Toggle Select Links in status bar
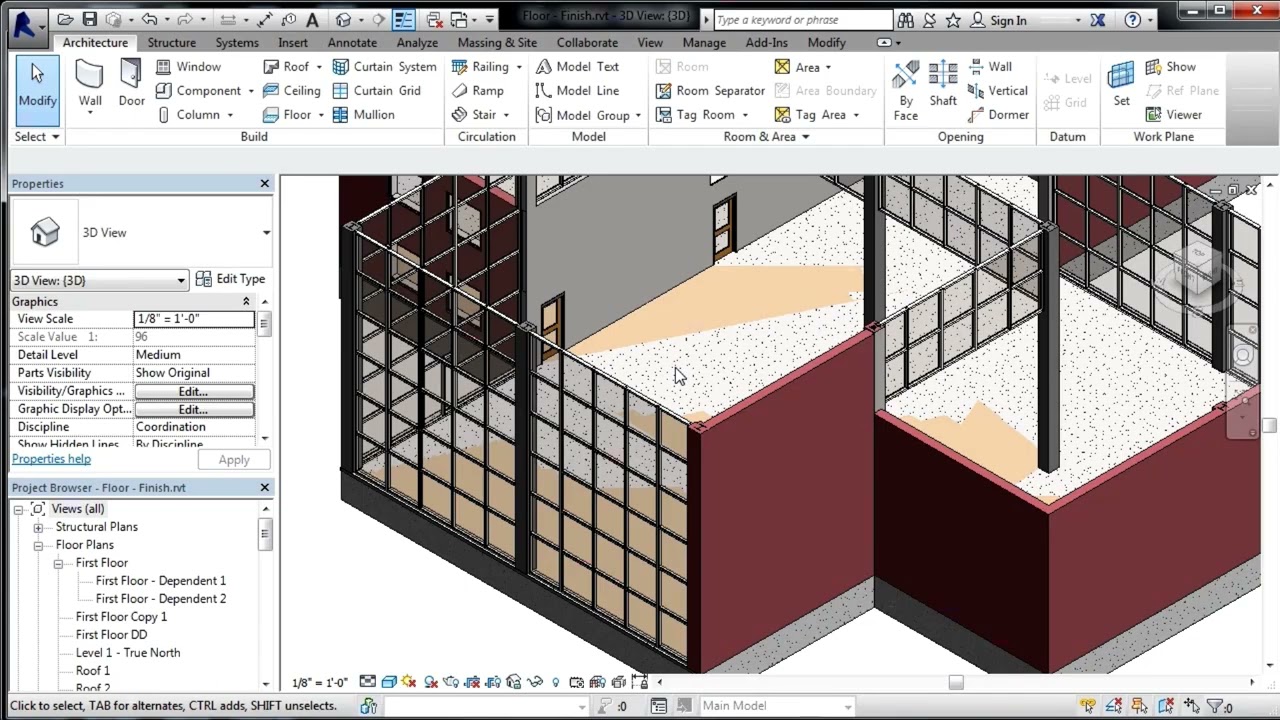This screenshot has height=720, width=1280. click(x=1088, y=706)
